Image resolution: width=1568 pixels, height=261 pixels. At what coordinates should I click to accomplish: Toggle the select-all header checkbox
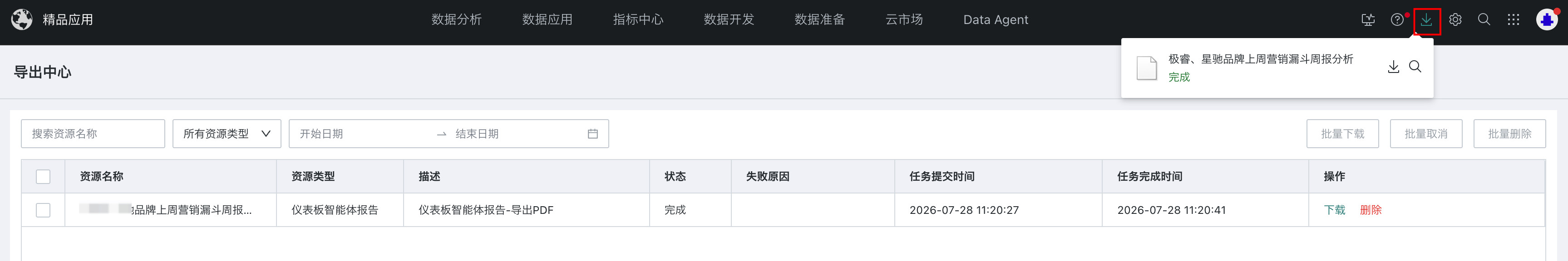click(x=43, y=177)
